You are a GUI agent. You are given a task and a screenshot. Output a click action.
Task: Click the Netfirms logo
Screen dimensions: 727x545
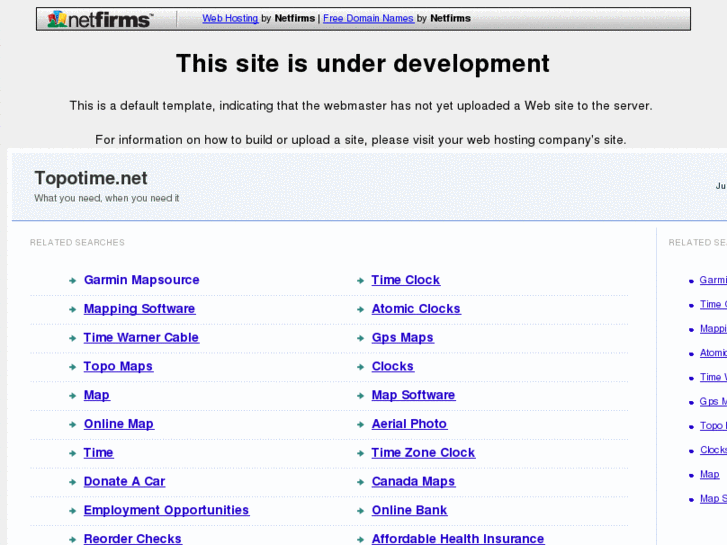point(99,19)
